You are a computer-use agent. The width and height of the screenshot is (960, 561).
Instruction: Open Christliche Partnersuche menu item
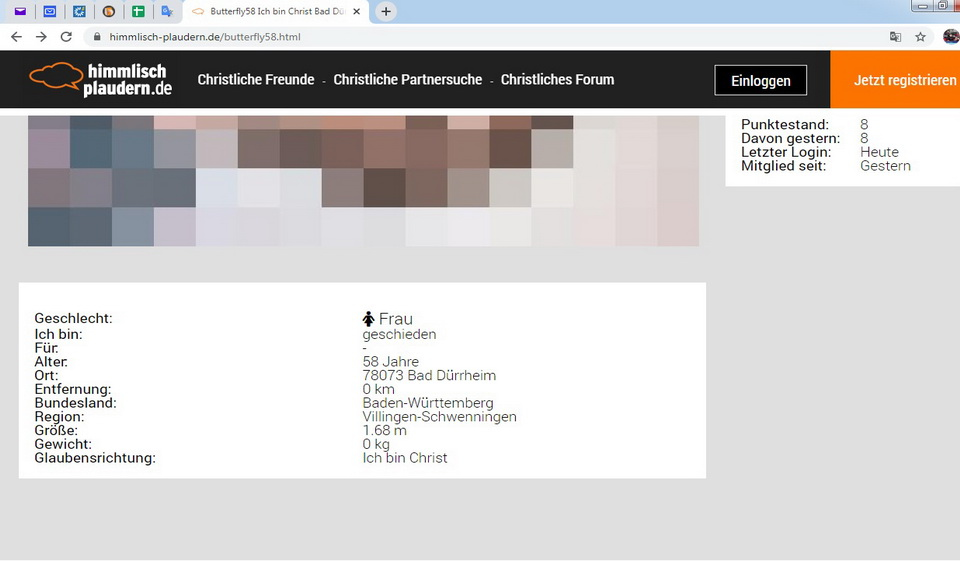click(407, 80)
